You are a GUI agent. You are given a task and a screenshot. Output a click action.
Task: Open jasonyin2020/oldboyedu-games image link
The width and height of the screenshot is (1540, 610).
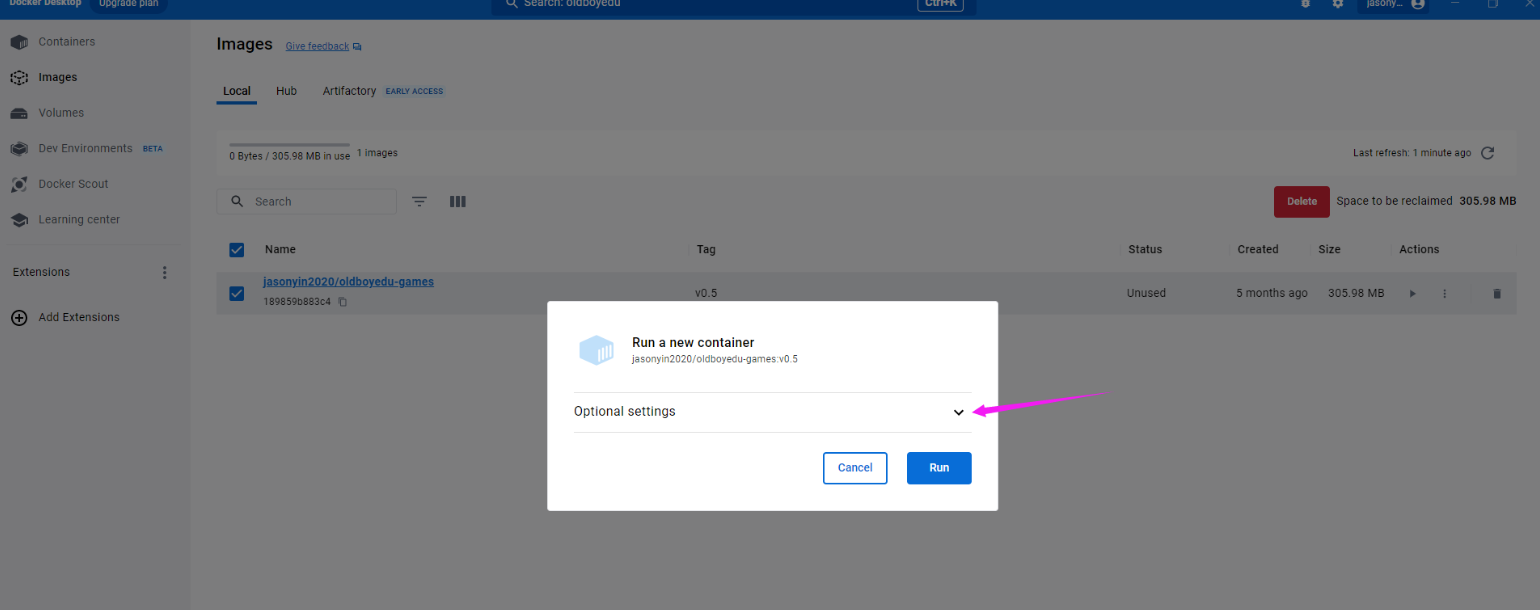click(x=348, y=282)
